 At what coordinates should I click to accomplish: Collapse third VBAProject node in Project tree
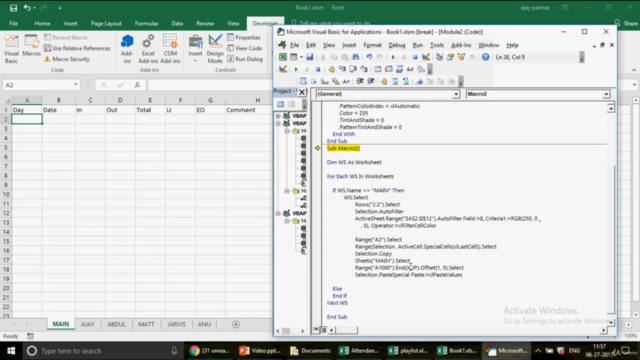click(278, 213)
